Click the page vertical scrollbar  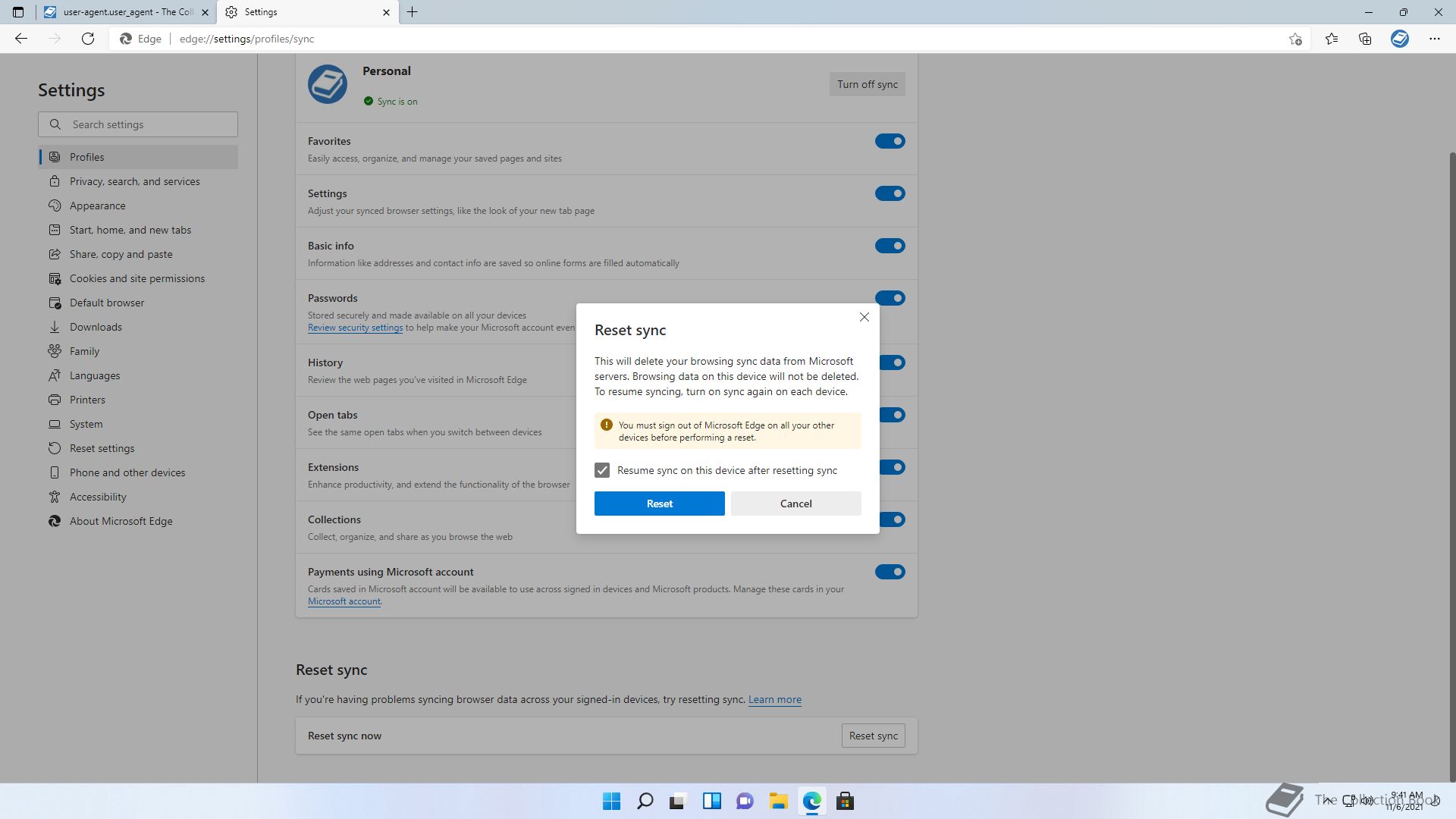[x=1452, y=466]
